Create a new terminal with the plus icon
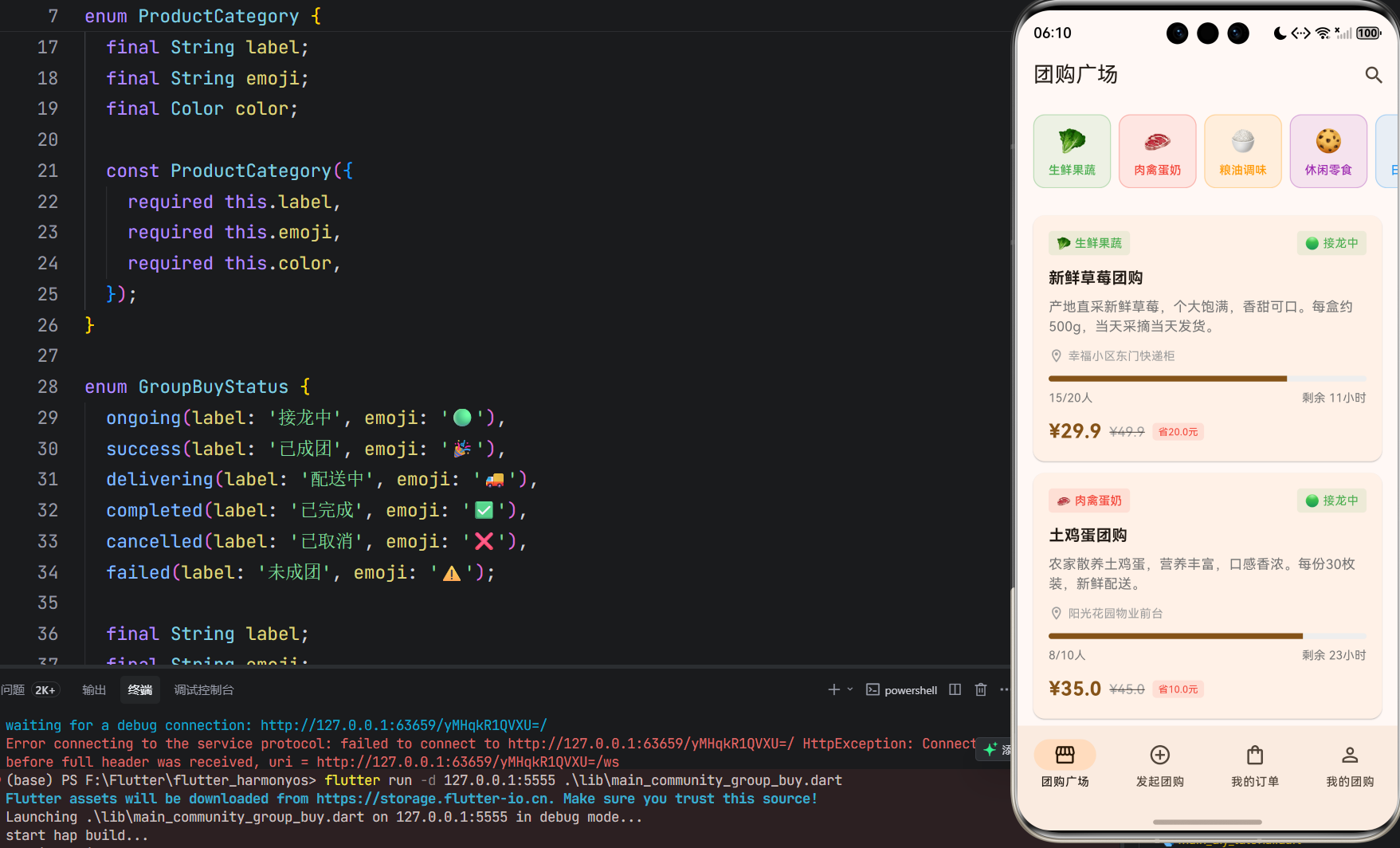 (833, 689)
